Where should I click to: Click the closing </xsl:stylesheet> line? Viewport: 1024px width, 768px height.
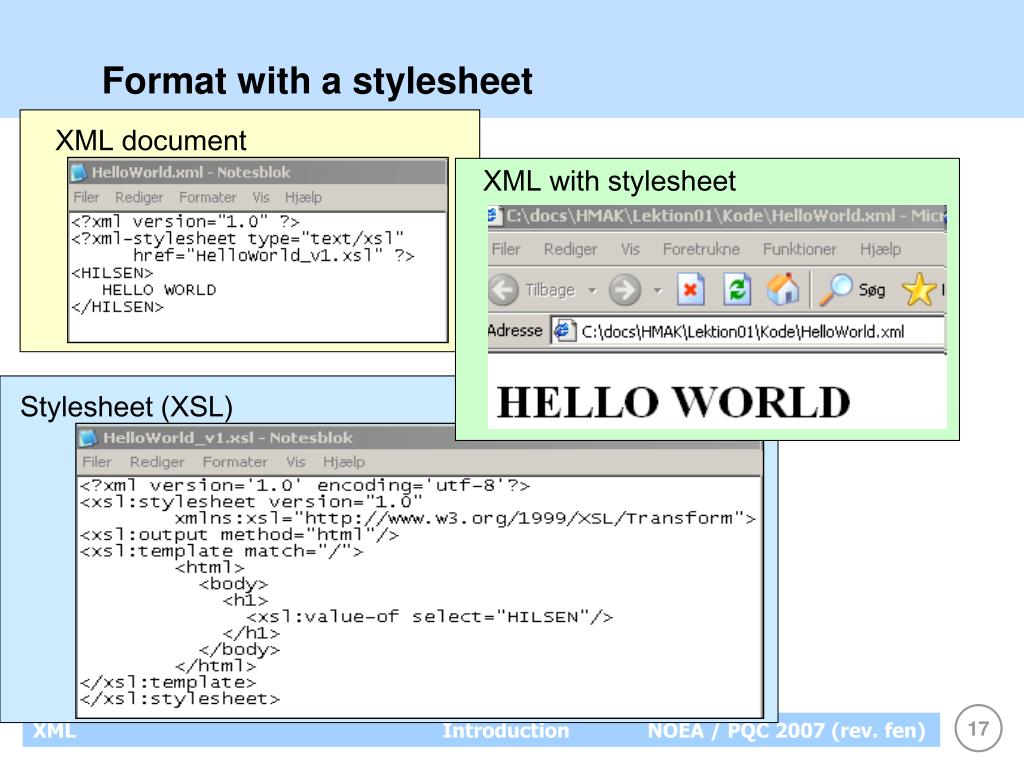[x=180, y=699]
